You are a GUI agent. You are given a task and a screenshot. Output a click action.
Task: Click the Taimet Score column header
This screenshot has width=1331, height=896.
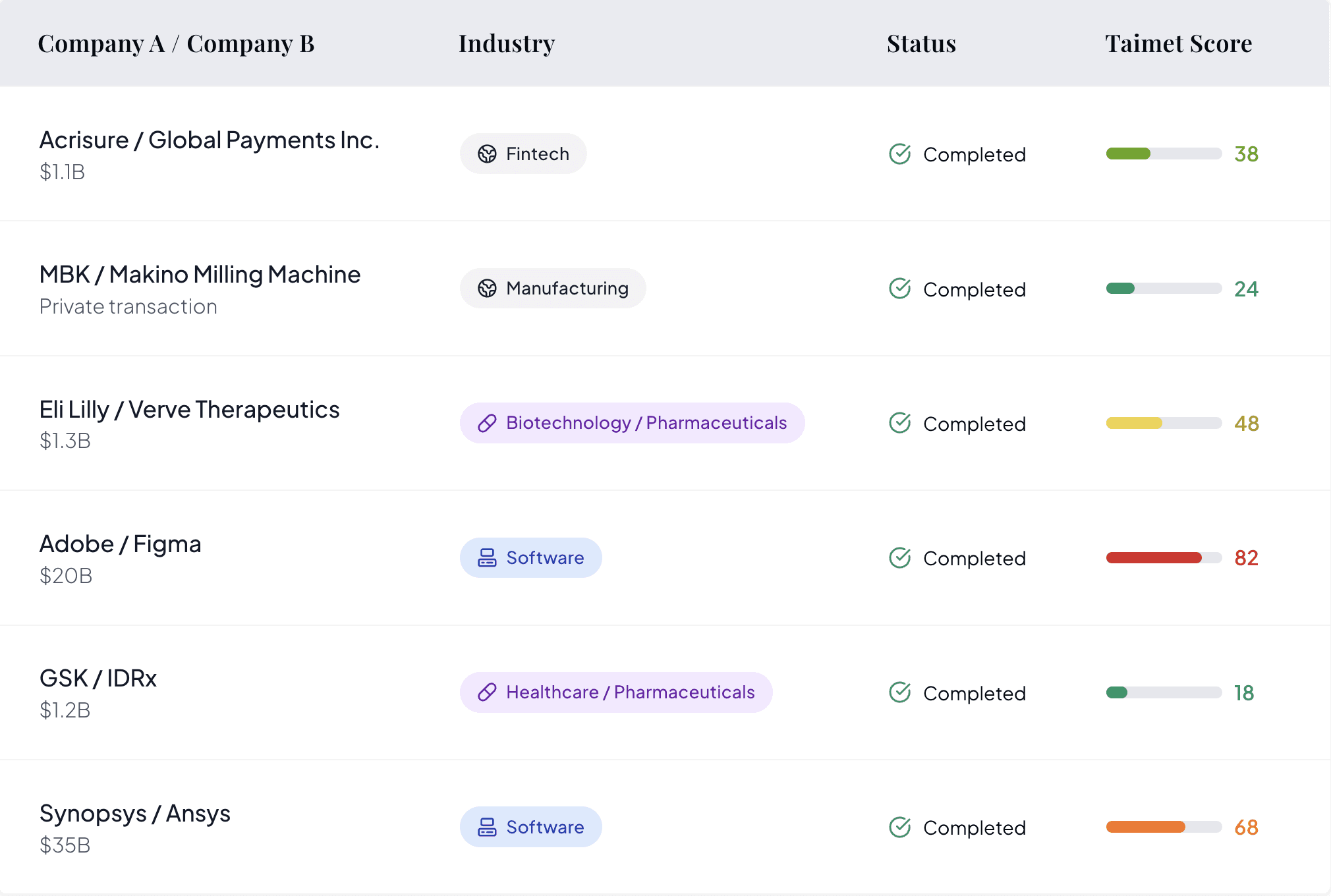point(1179,43)
